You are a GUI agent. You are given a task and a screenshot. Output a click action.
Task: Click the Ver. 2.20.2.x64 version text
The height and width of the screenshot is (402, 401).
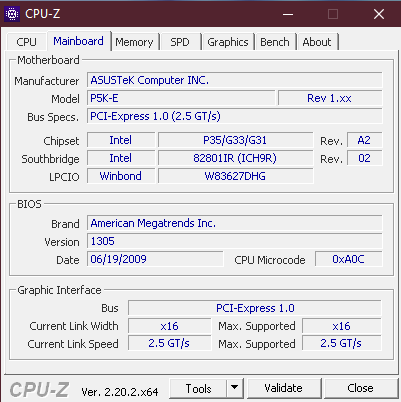pyautogui.click(x=120, y=392)
